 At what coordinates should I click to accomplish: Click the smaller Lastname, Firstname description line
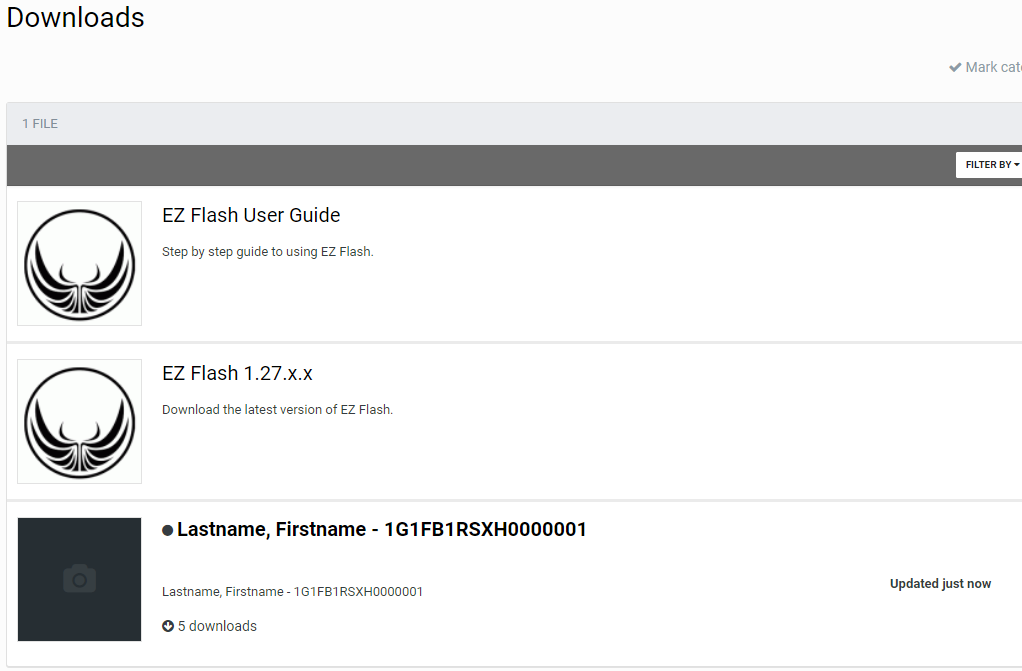[x=292, y=592]
